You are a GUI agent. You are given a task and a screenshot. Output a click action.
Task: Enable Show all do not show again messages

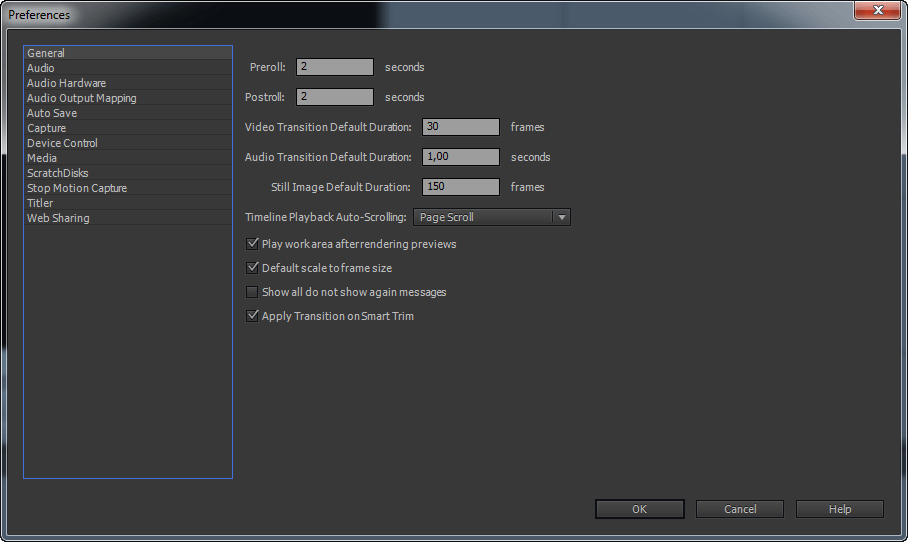(252, 292)
